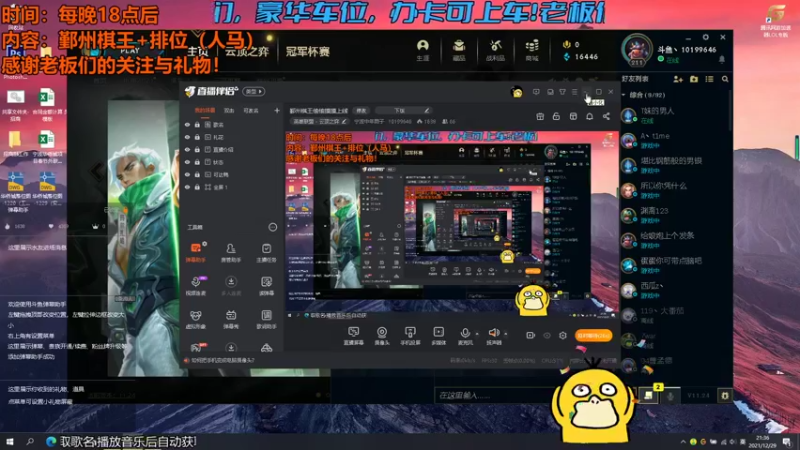The image size is (800, 450).
Task: Click taskbar search magnifier
Action: (x=30, y=441)
